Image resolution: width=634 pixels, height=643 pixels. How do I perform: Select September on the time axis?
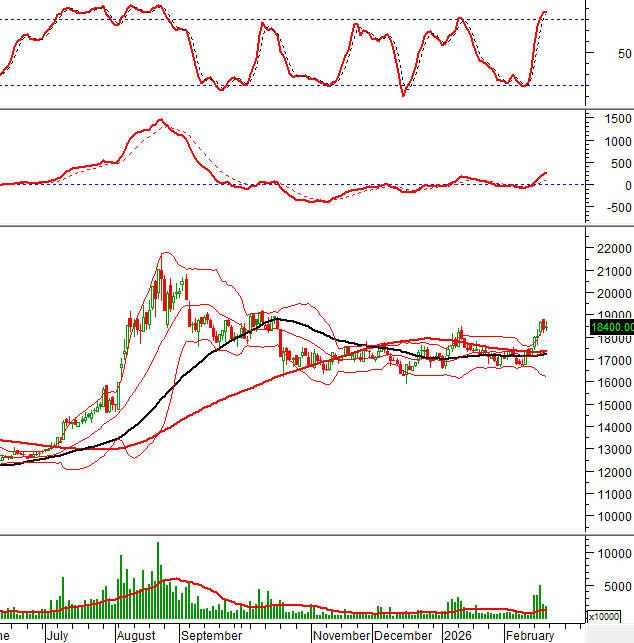coord(212,635)
